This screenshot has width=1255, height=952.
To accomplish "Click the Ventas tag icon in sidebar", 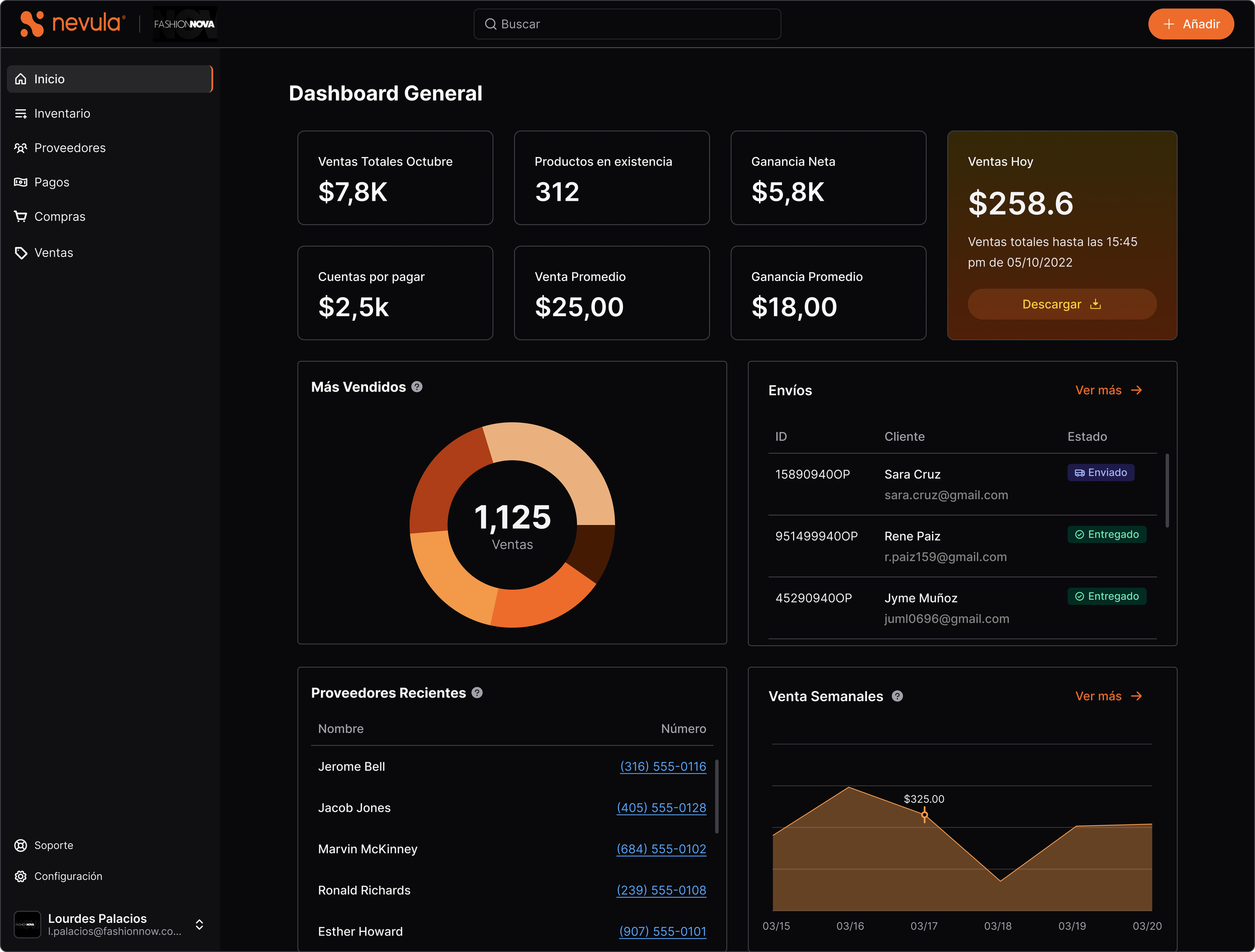I will [x=21, y=252].
